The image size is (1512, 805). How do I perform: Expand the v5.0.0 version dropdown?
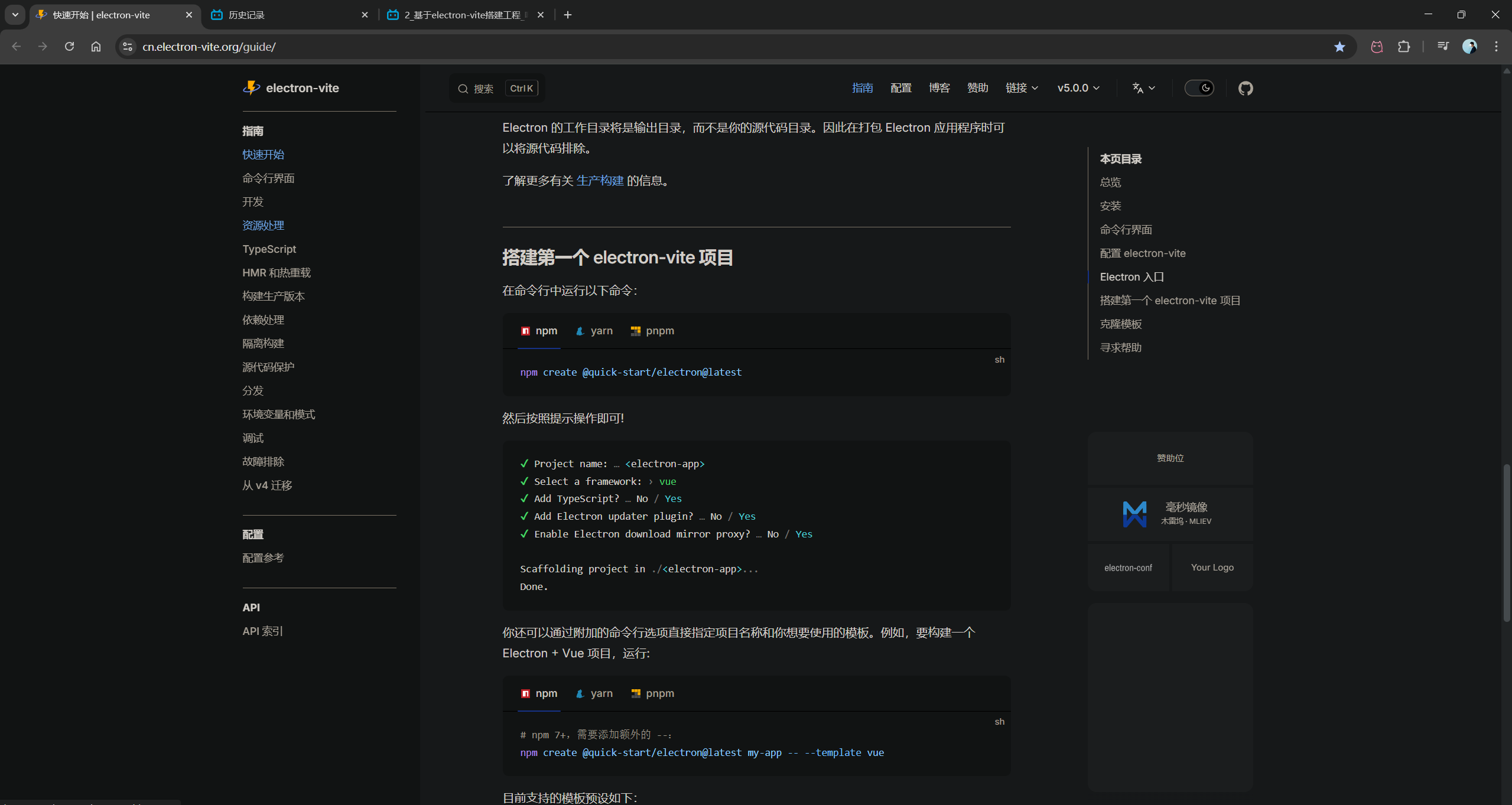1078,88
